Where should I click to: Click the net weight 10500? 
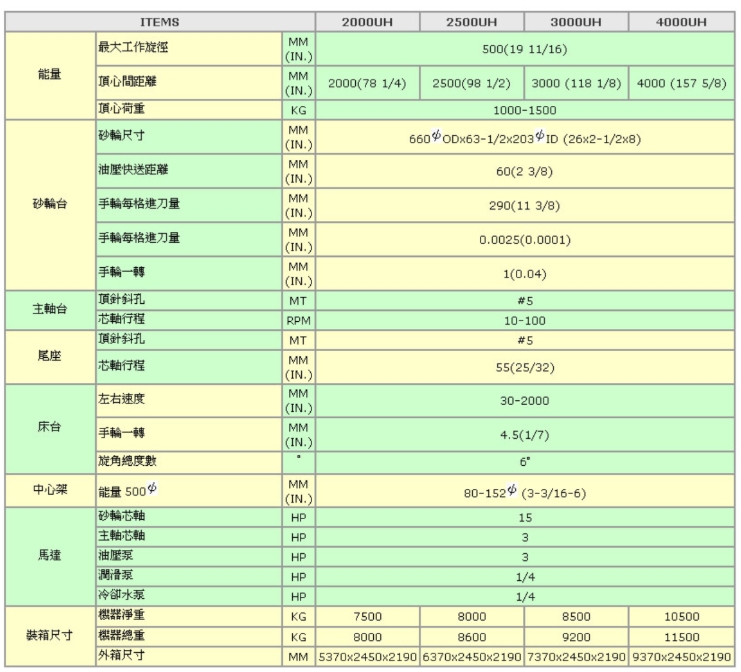(681, 617)
